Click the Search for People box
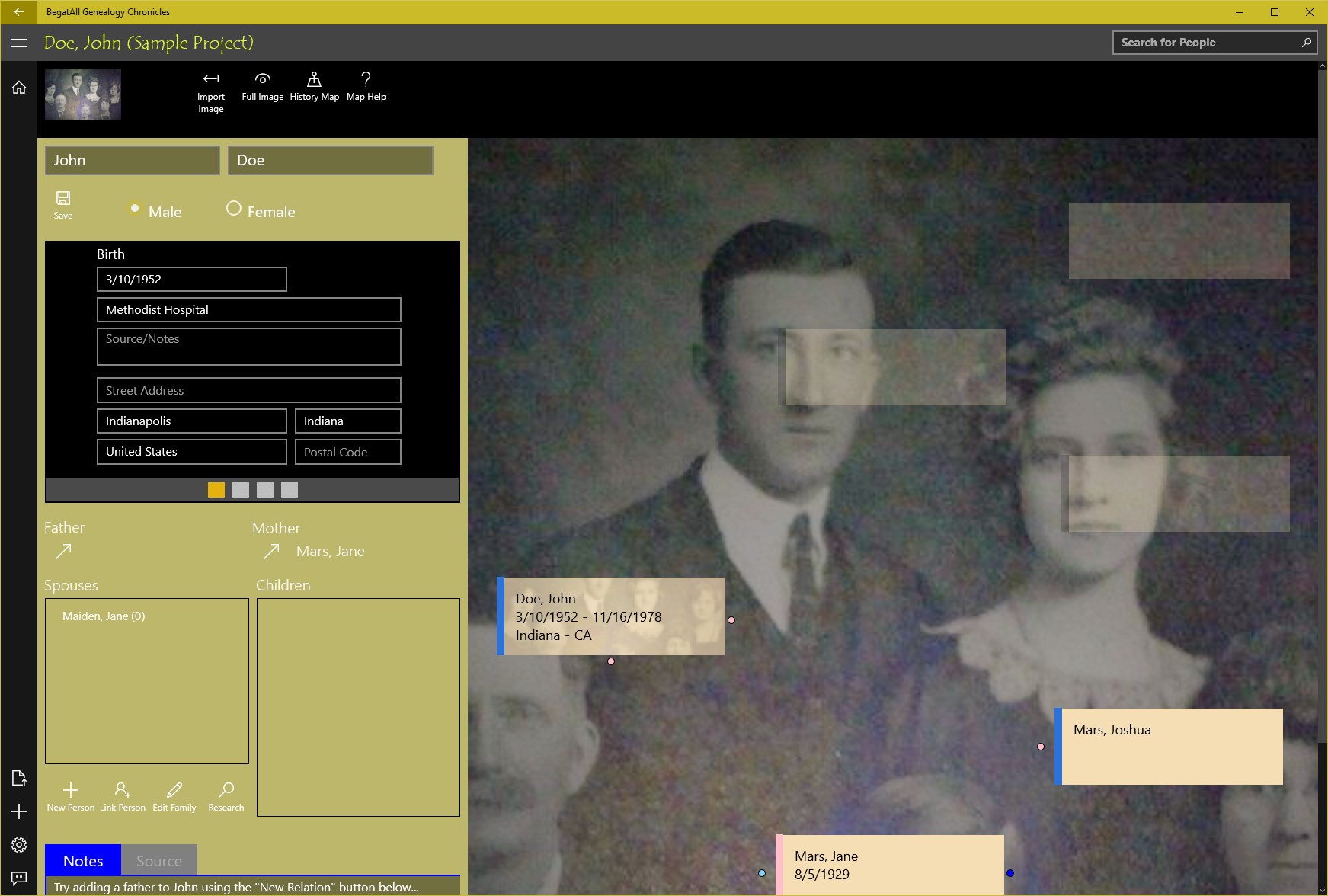 click(1214, 43)
